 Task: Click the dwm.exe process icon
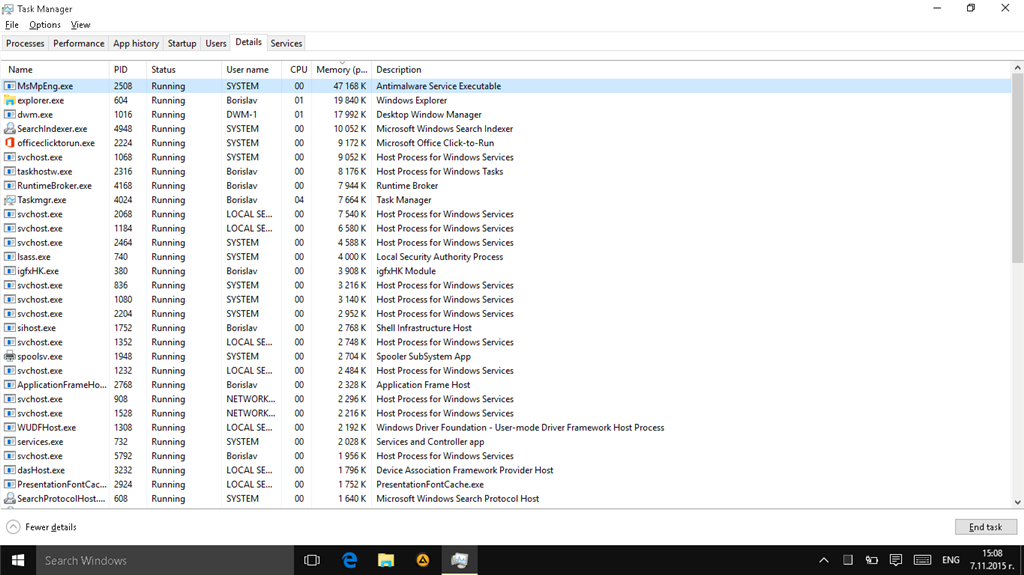10,114
